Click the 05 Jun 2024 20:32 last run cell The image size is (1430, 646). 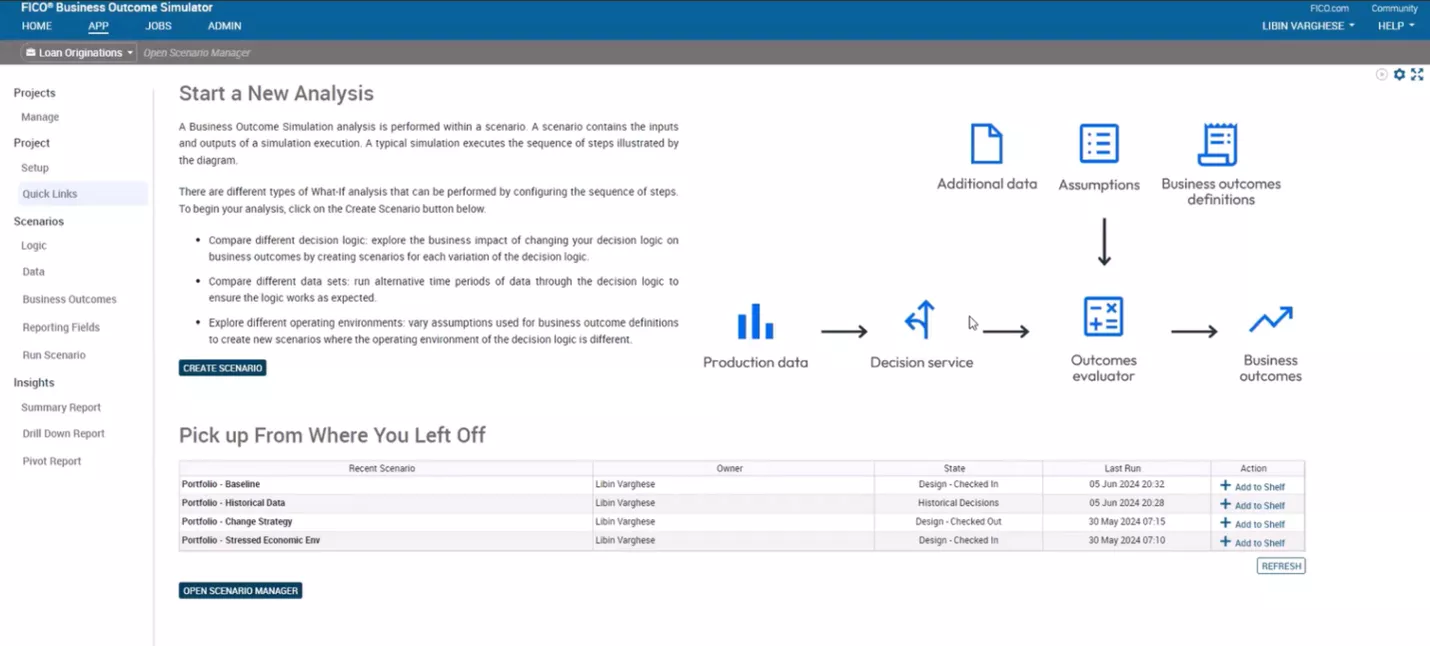pos(1127,484)
